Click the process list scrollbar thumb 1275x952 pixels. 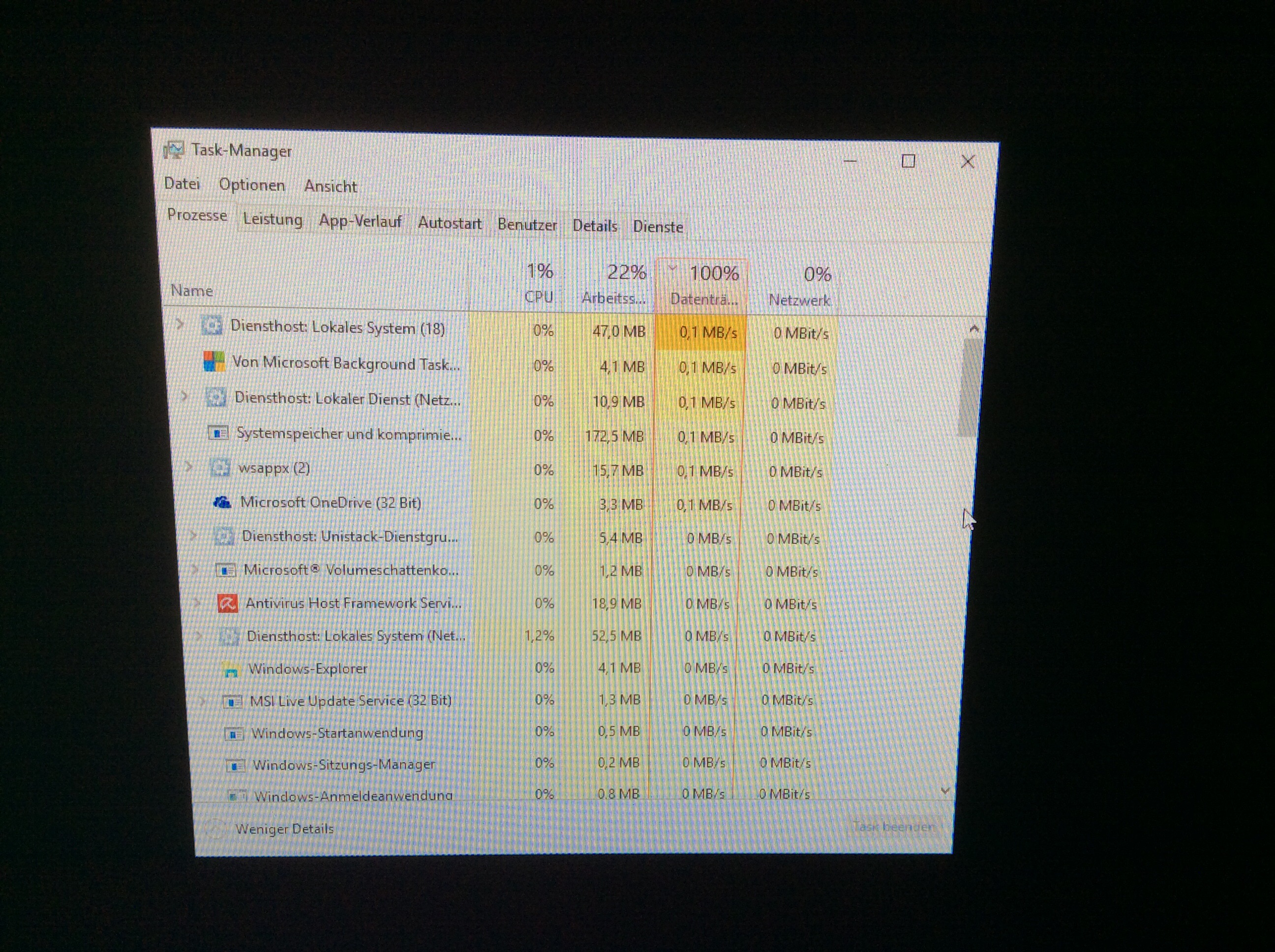[x=970, y=387]
